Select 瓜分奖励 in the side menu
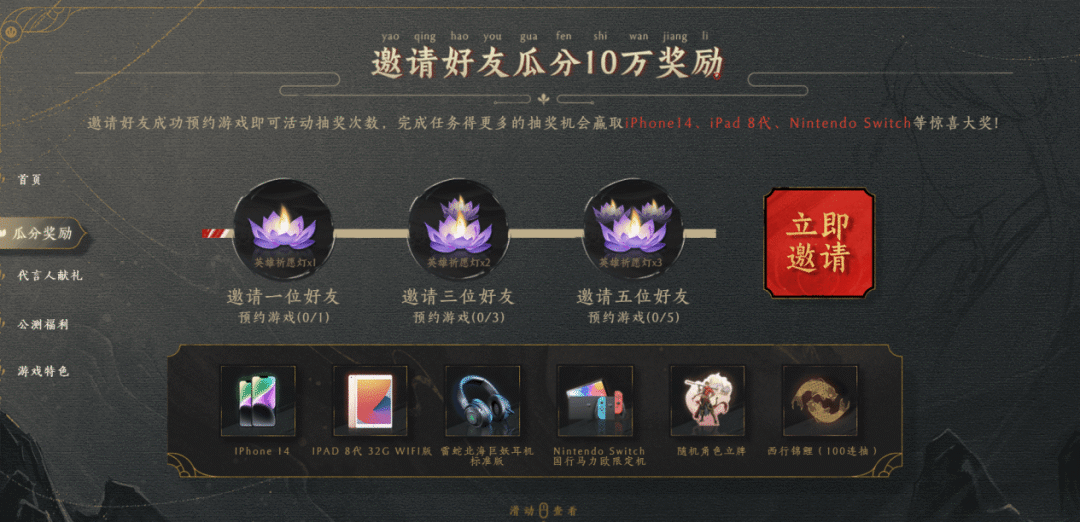Viewport: 1080px width, 522px height. [x=43, y=233]
